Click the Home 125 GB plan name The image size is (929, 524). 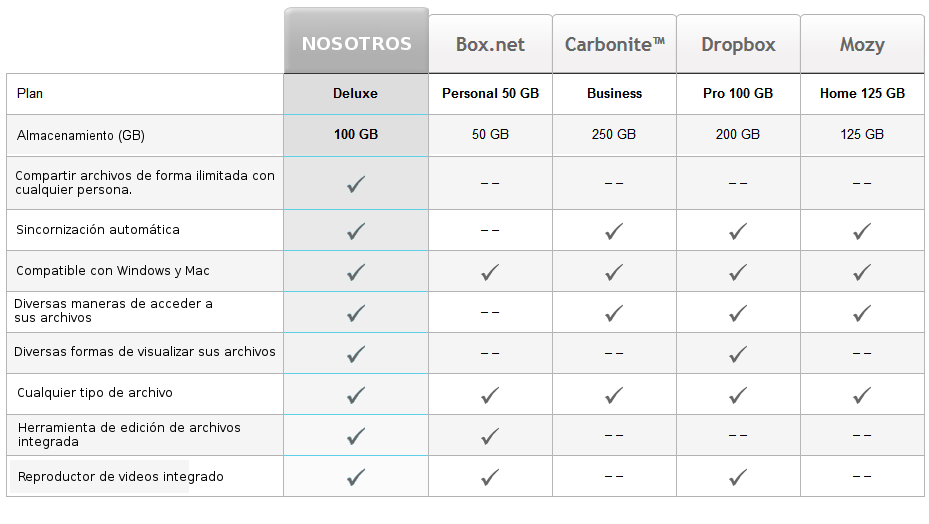[862, 94]
